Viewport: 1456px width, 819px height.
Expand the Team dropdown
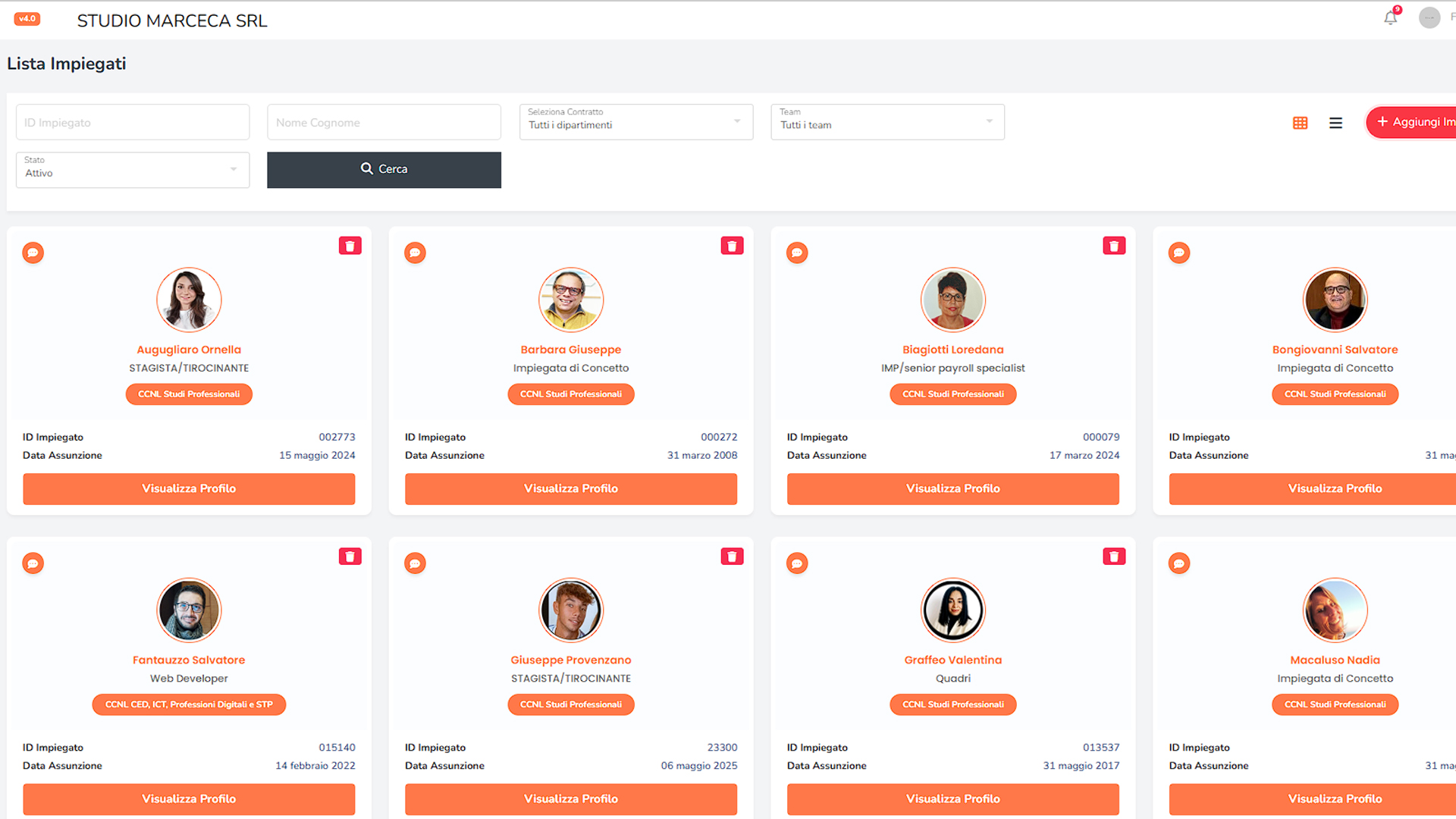[x=887, y=122]
